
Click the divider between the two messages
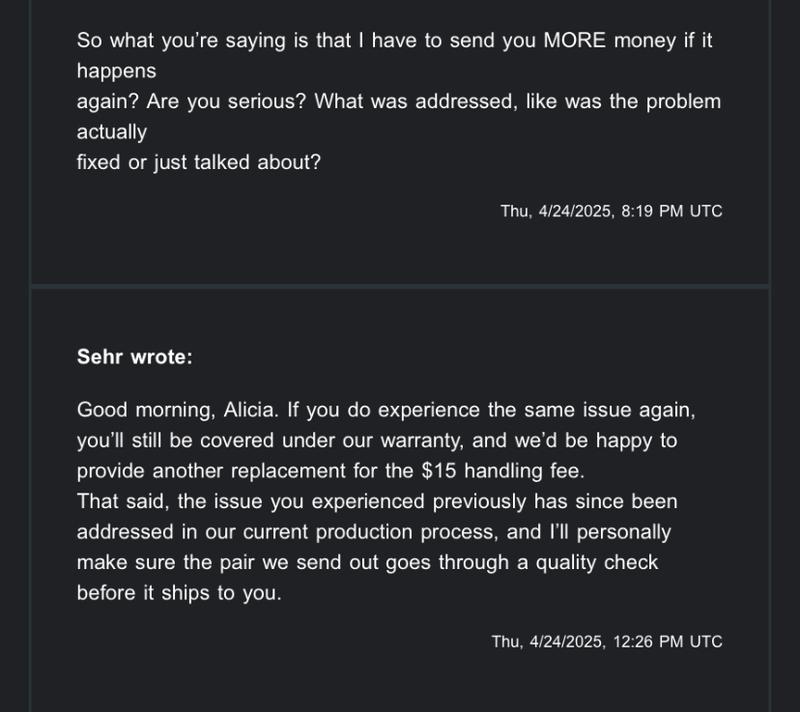(400, 286)
